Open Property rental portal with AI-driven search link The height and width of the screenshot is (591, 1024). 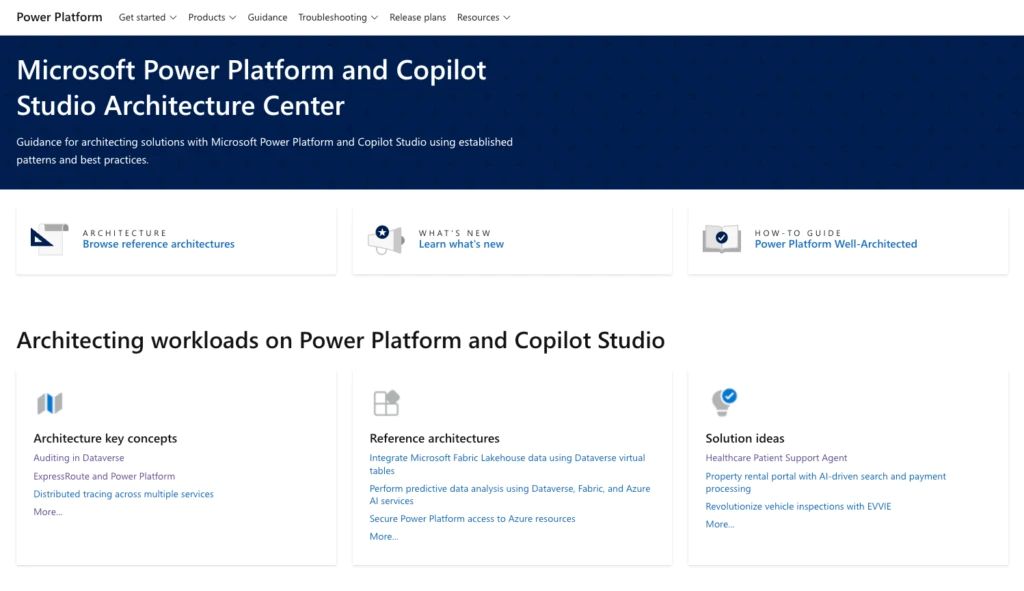click(x=825, y=482)
